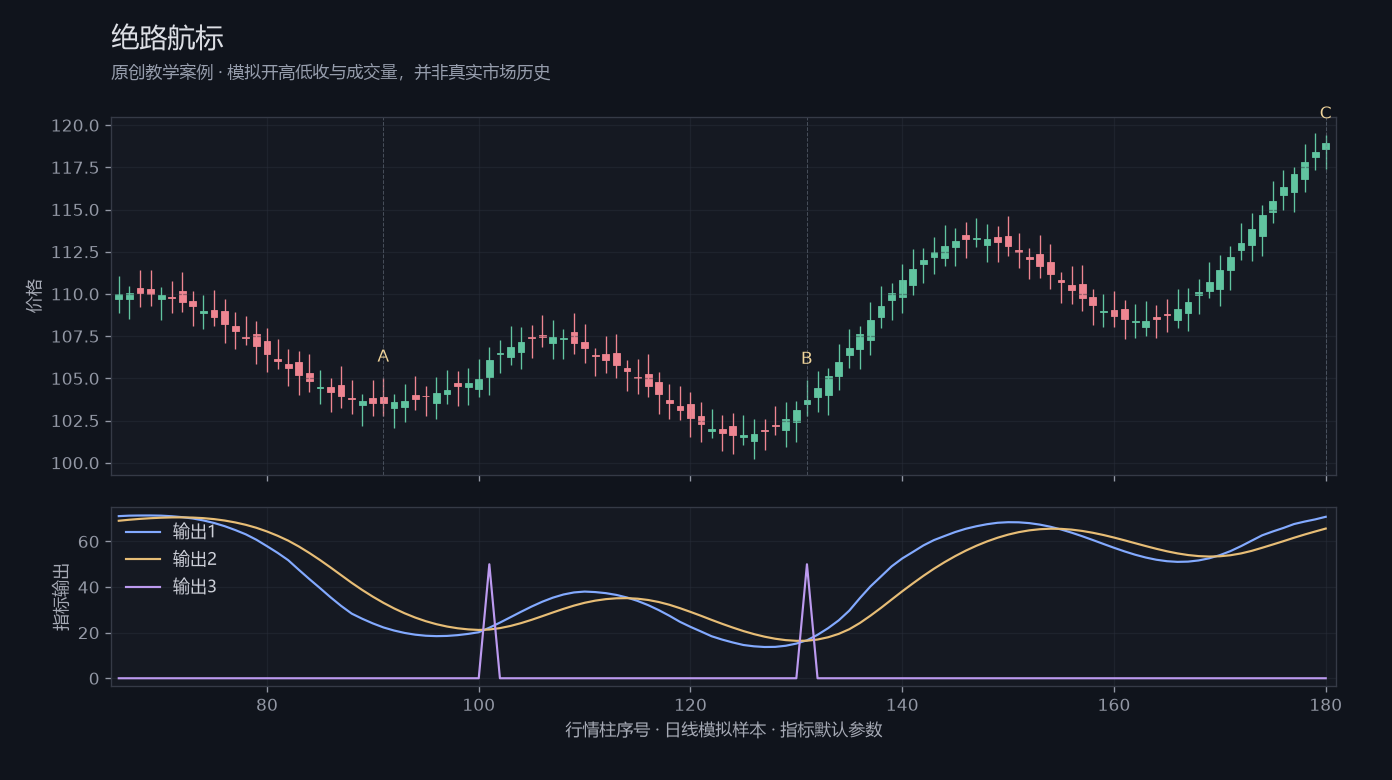Click the 输出3 spike peak near bar 131
The image size is (1392, 780).
(807, 565)
